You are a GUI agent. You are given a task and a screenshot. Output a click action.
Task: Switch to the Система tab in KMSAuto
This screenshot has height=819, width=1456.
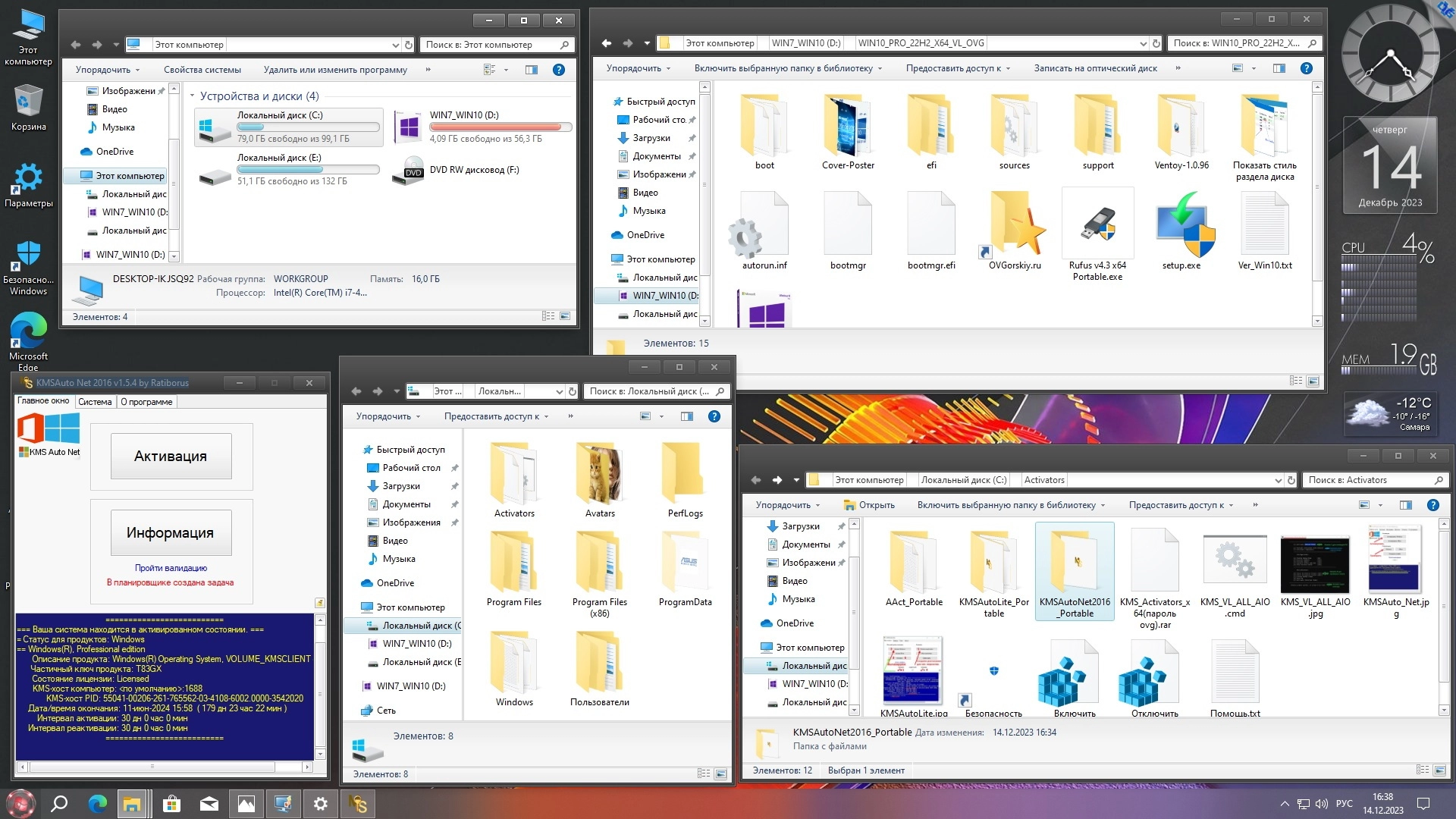point(95,402)
